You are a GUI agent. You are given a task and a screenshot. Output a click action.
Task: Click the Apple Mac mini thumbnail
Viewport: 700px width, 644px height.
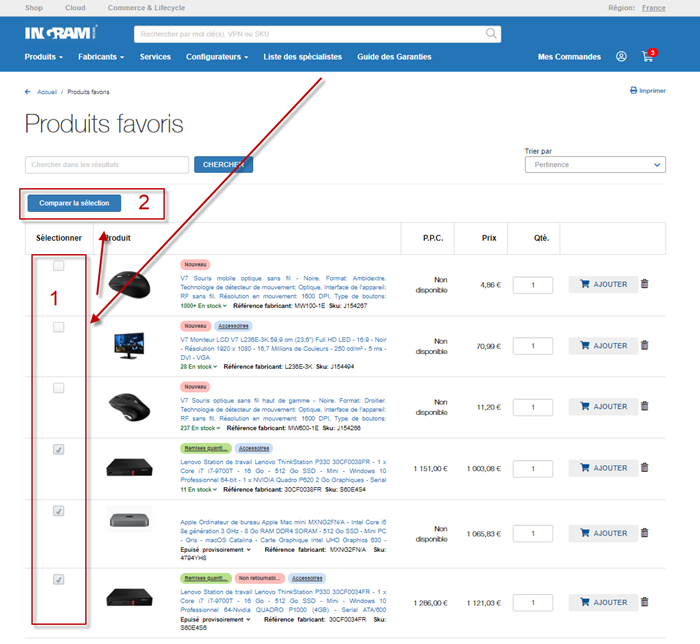click(129, 520)
